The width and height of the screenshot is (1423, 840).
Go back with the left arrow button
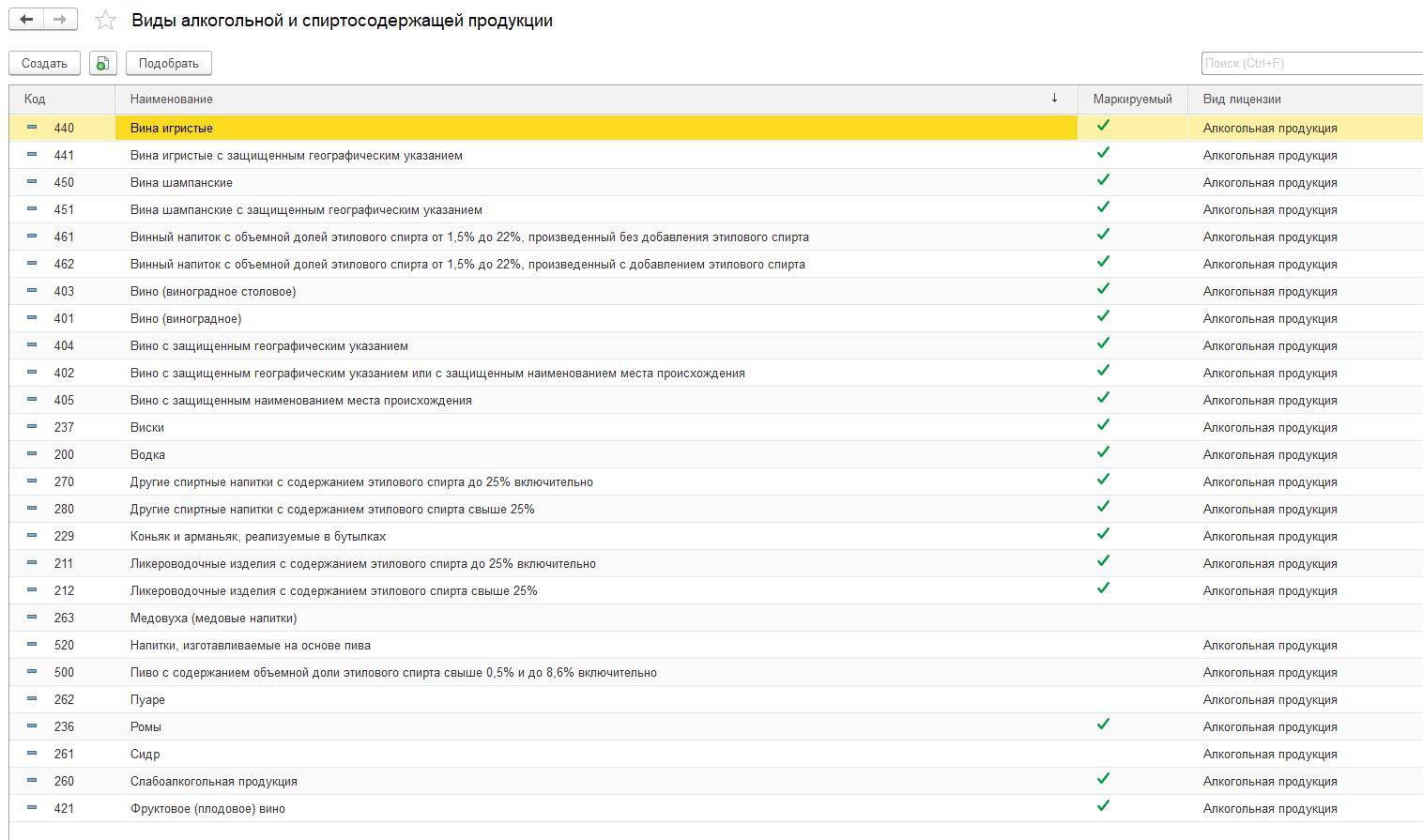click(x=26, y=20)
